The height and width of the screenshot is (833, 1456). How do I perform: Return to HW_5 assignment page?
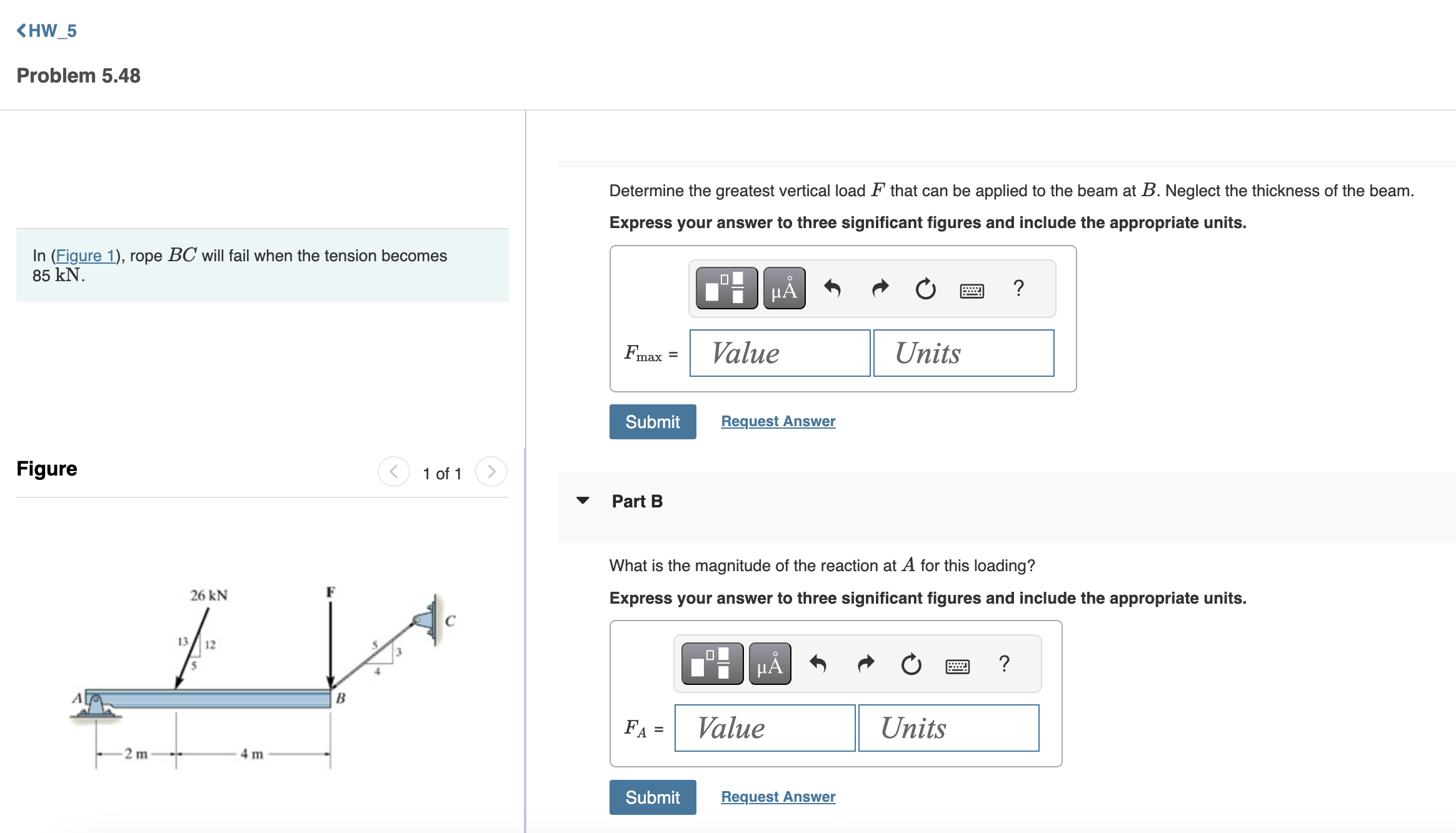(x=46, y=30)
